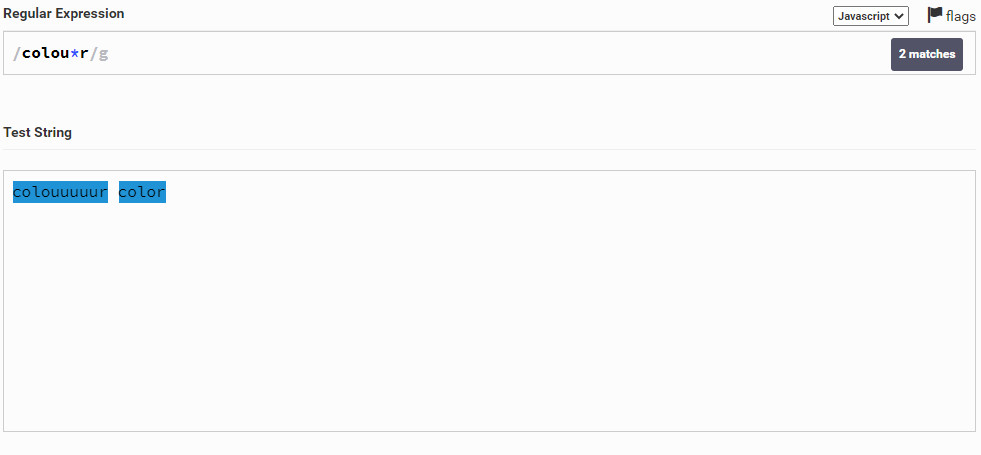The width and height of the screenshot is (981, 455).
Task: Click the gap between the two matches
Action: click(x=113, y=192)
